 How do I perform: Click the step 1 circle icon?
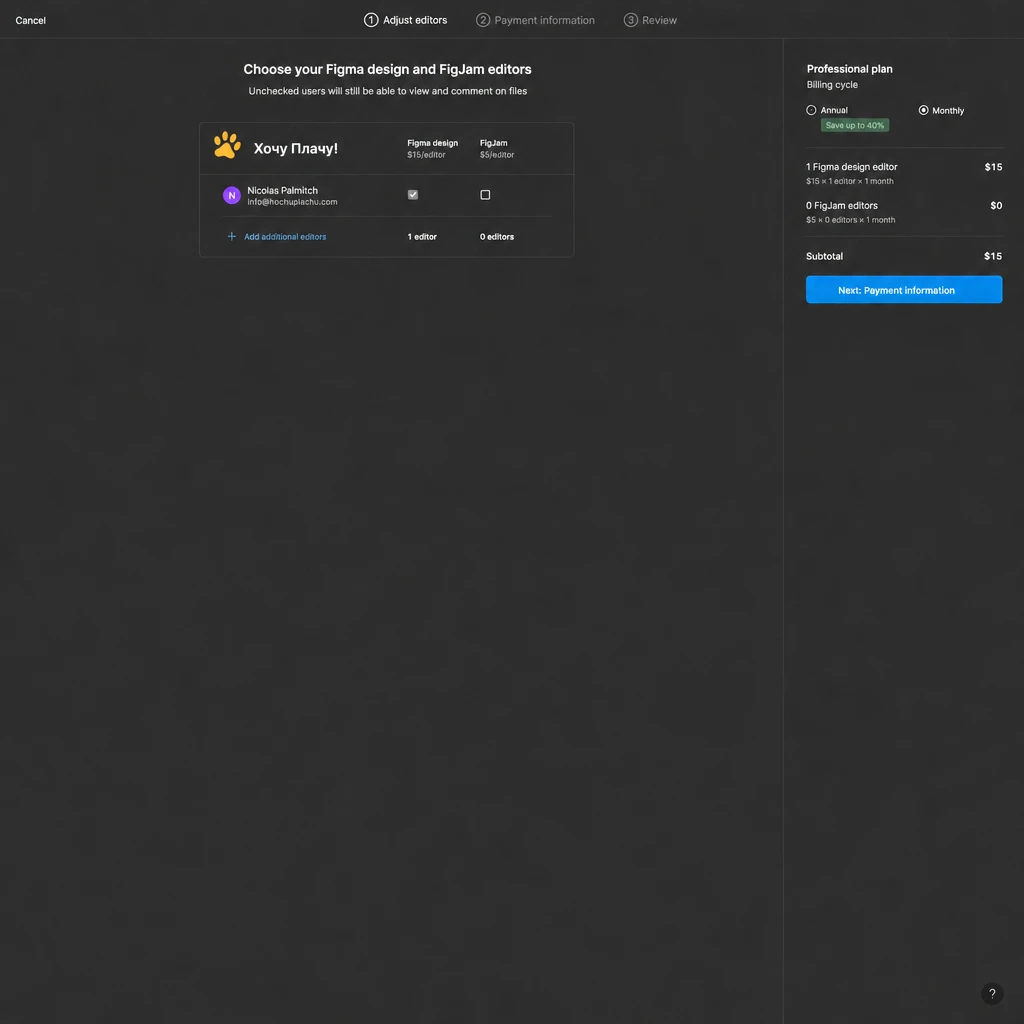point(370,20)
